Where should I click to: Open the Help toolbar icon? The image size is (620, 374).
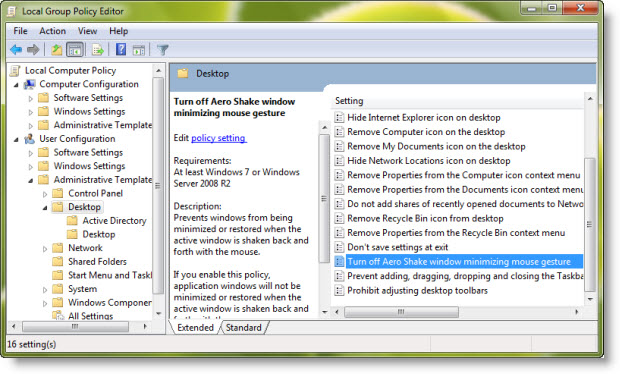[121, 49]
